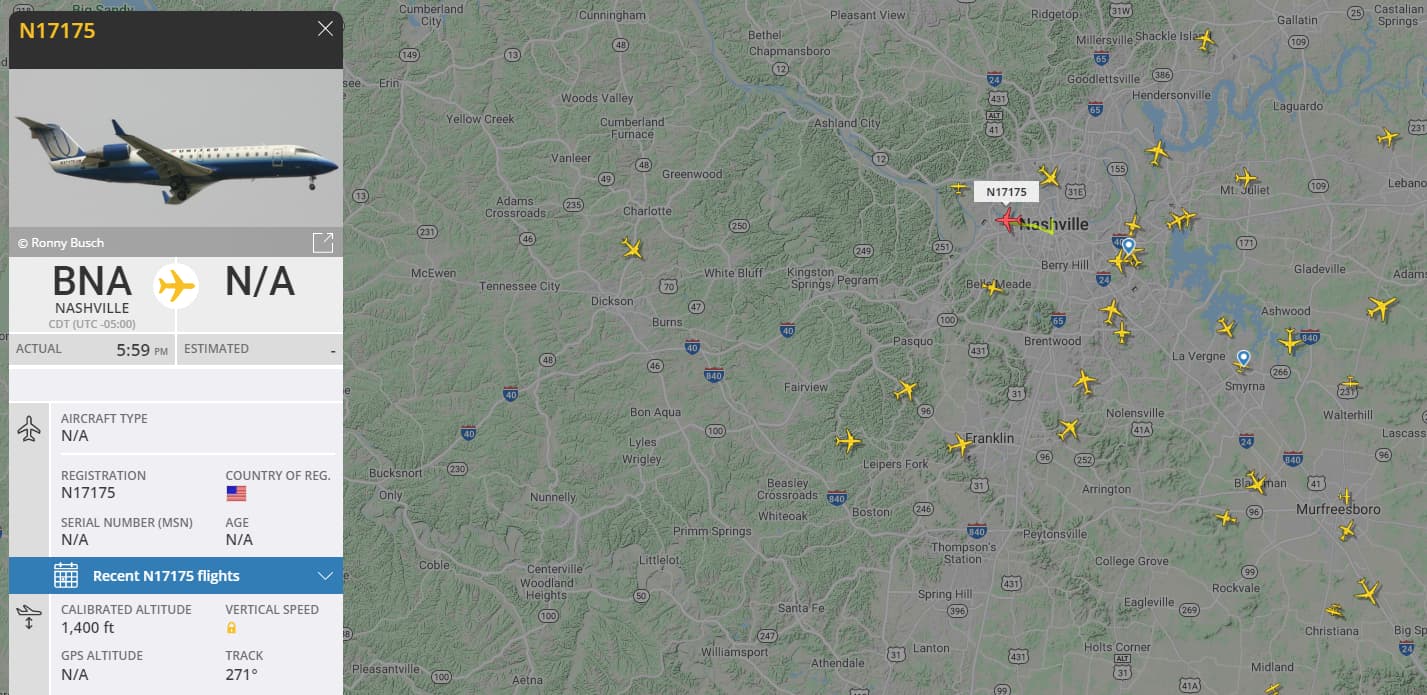Screen dimensions: 1427x695
Task: Click the BNA Nashville origin airport code
Action: pos(92,282)
